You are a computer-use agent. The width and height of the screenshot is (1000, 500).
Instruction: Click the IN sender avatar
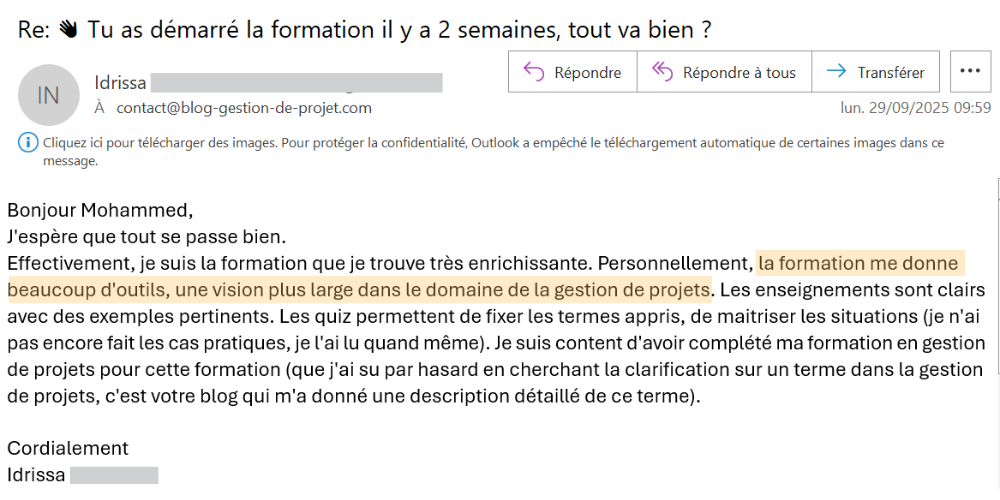click(x=48, y=95)
